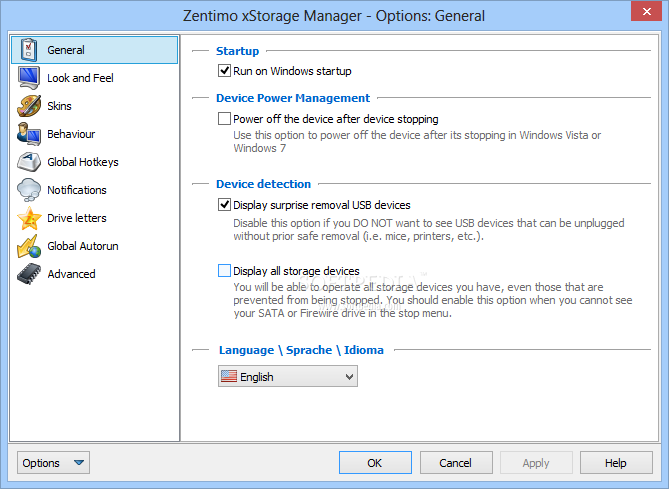Select the General category label
The image size is (669, 489).
[66, 50]
